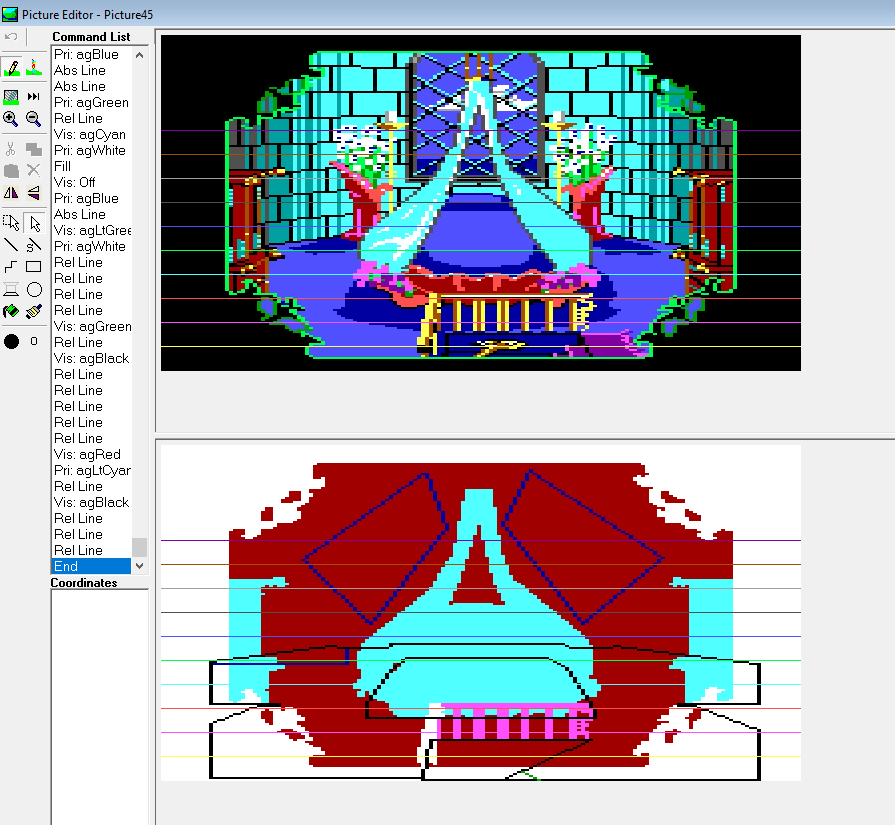Pick the Plot brush tool

click(34, 312)
